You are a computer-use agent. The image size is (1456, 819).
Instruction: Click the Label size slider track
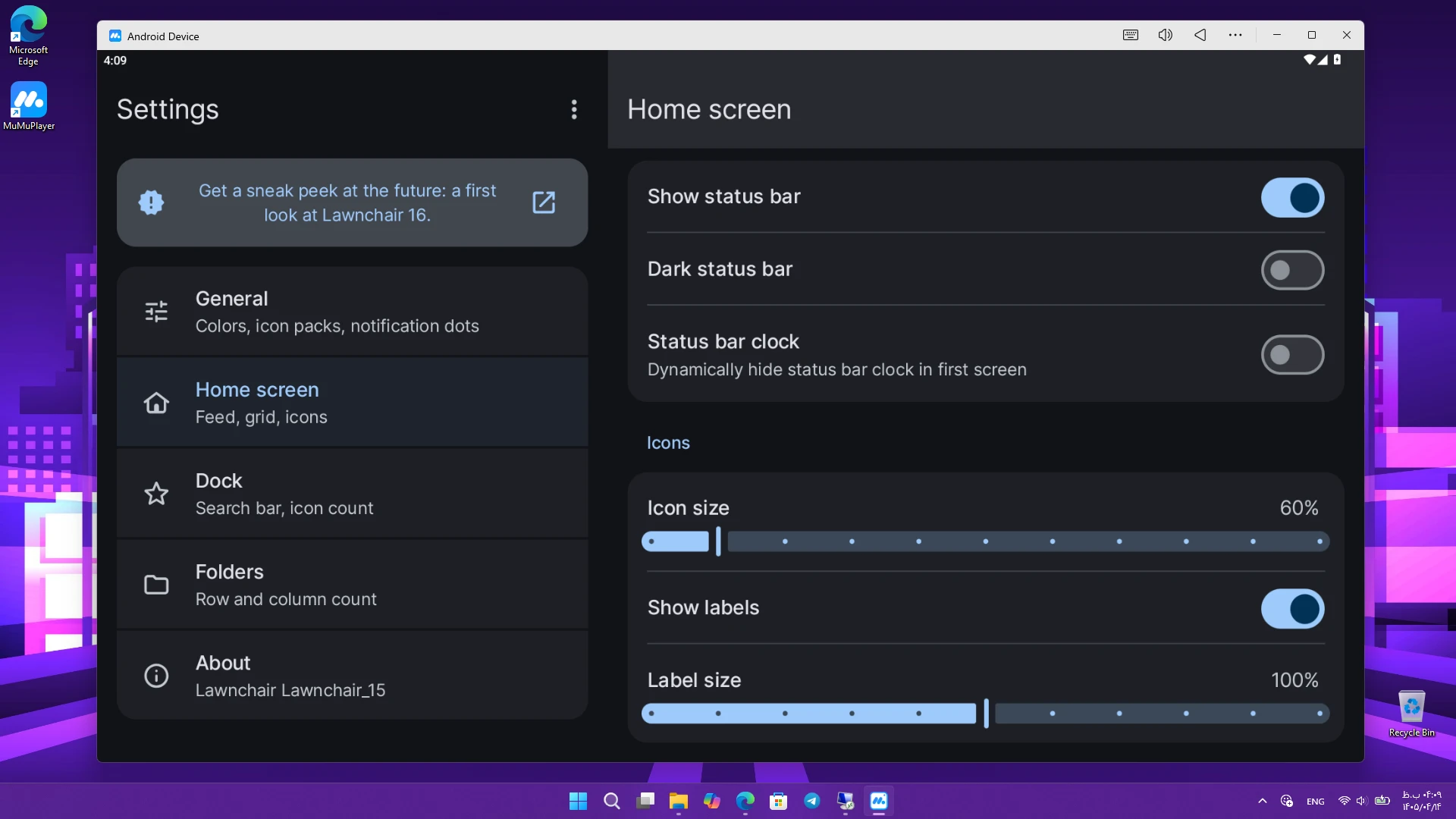pos(985,714)
